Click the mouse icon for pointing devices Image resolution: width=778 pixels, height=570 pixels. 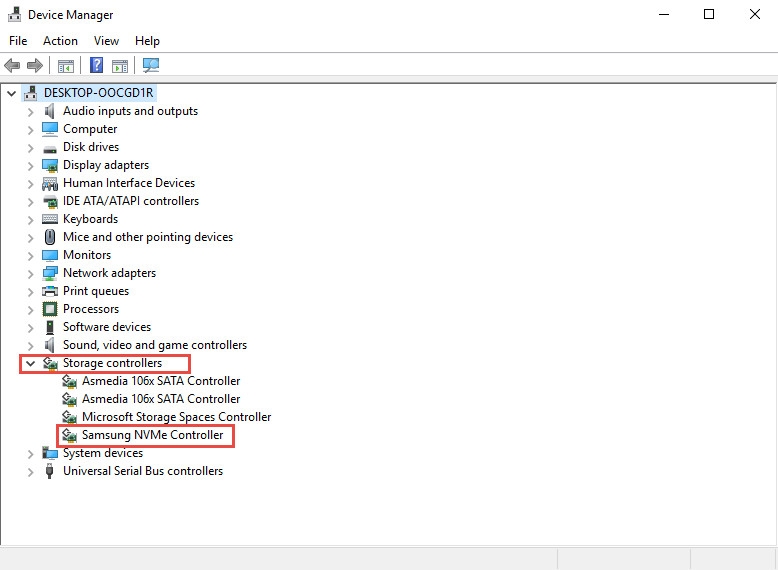tap(50, 237)
